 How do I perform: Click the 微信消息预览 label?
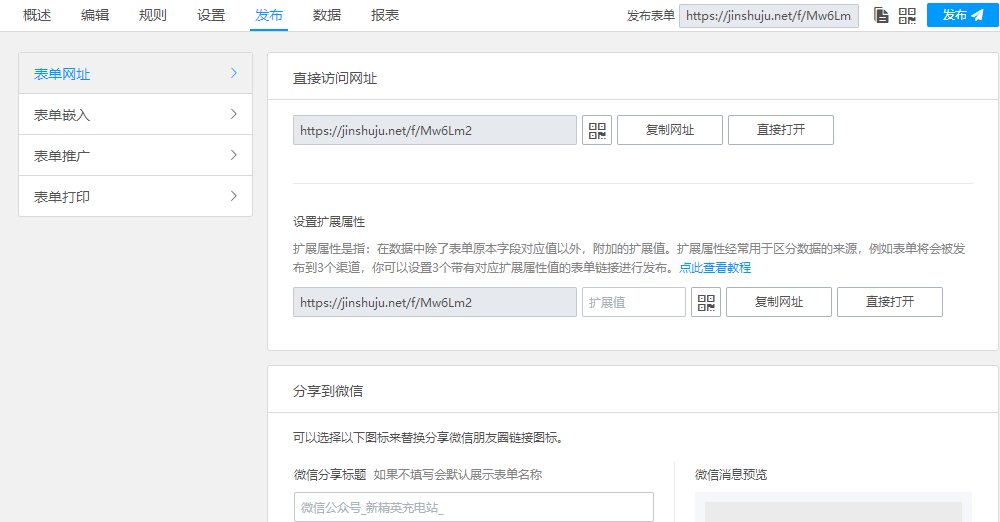click(x=731, y=475)
